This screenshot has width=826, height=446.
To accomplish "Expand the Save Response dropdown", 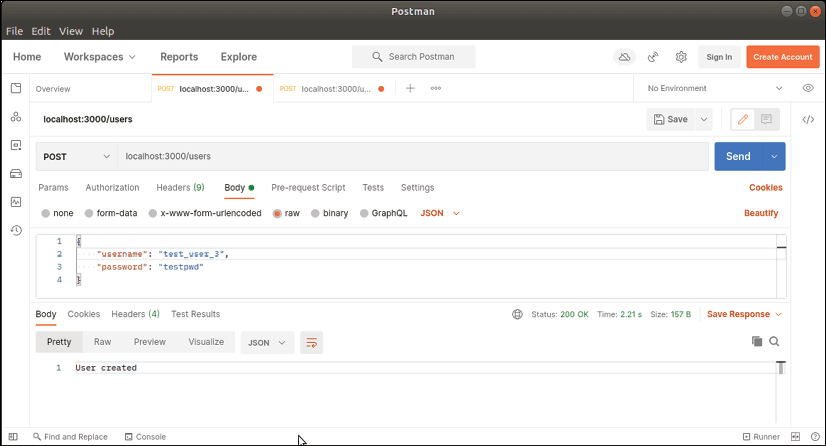I will (x=744, y=314).
